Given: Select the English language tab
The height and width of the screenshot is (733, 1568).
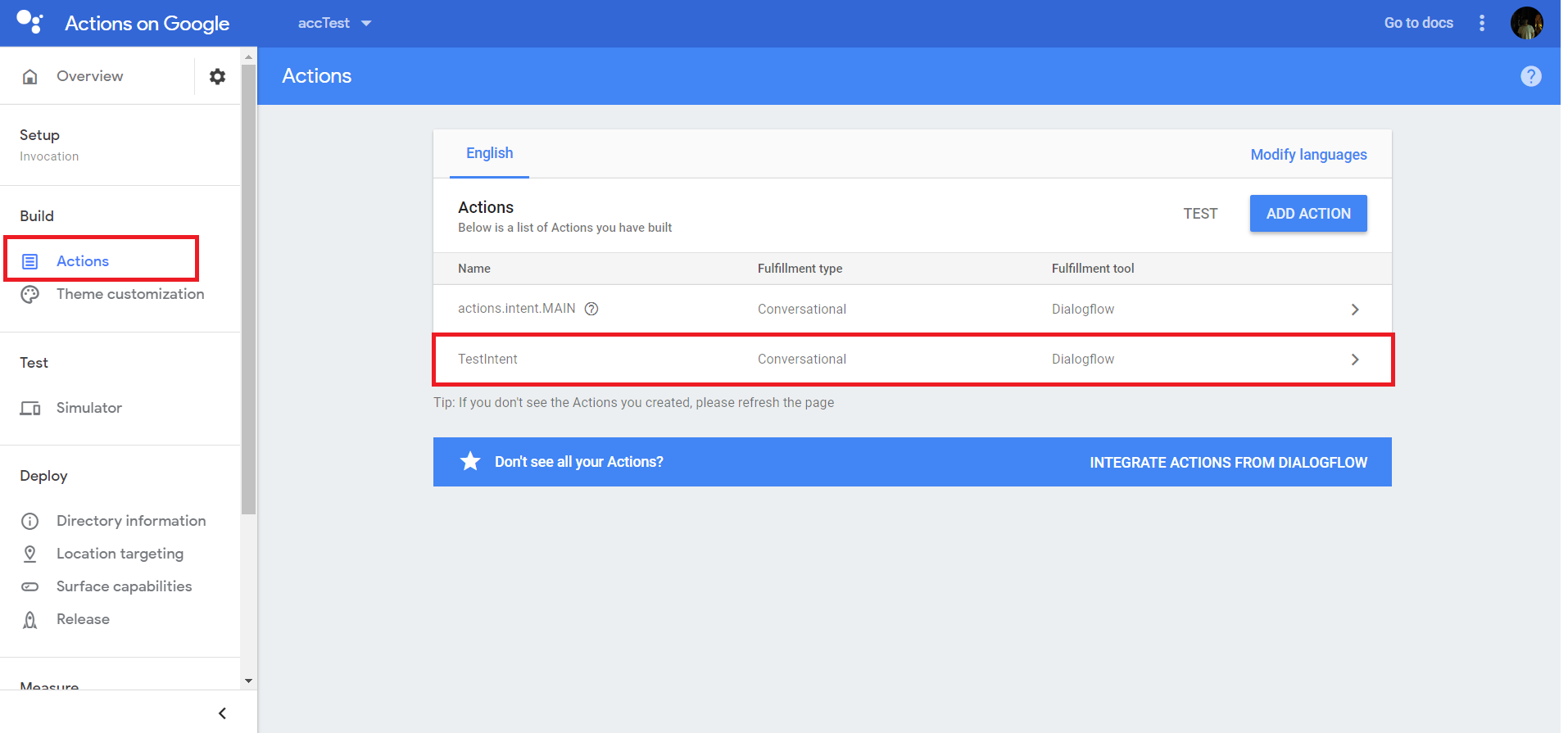Looking at the screenshot, I should (x=489, y=153).
